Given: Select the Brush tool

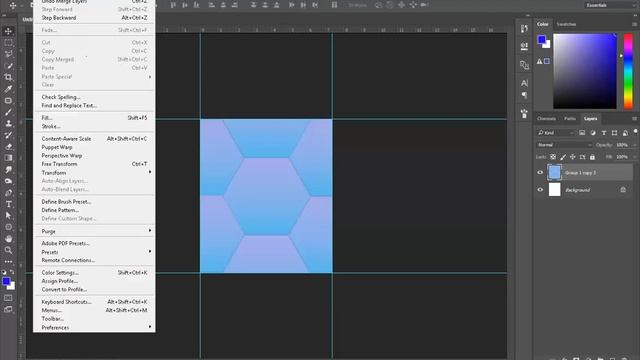Looking at the screenshot, I should pos(8,112).
